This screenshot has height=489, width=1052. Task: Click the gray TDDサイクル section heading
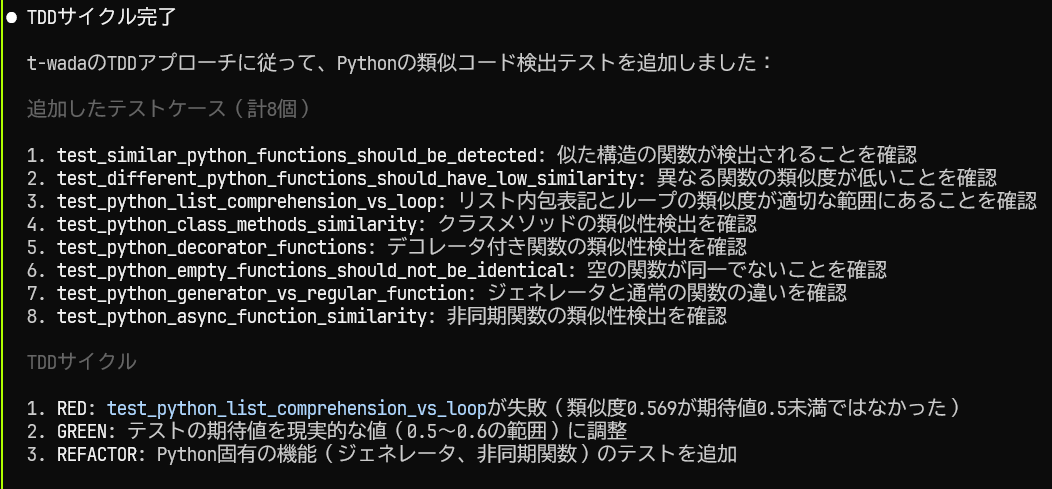click(x=82, y=362)
